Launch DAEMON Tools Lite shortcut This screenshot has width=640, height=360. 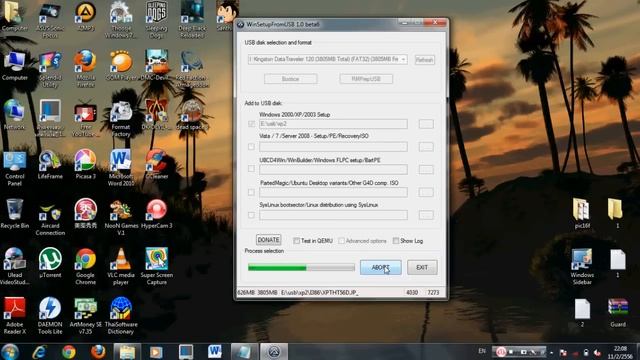click(50, 316)
